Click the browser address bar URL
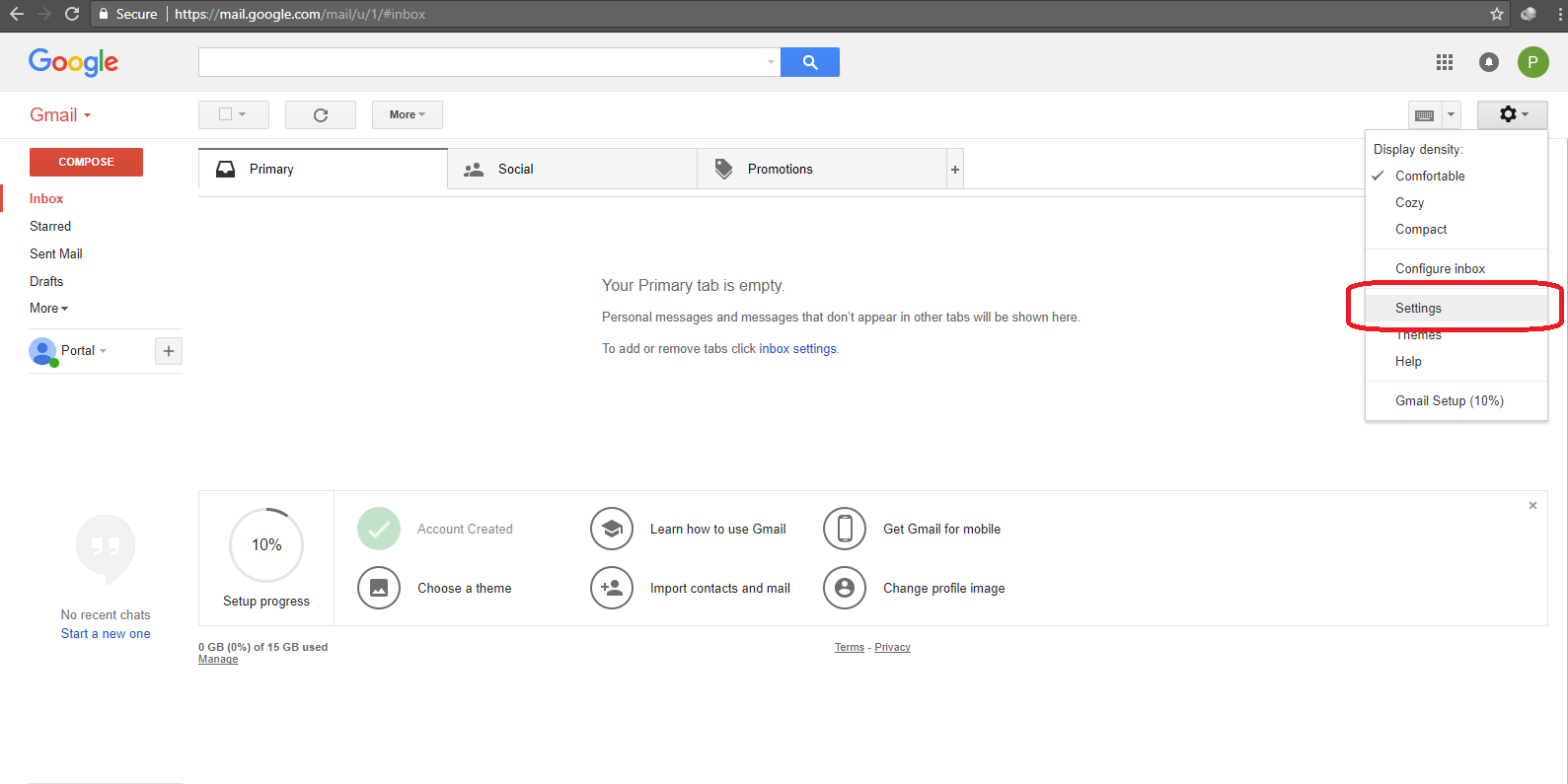 pyautogui.click(x=300, y=14)
